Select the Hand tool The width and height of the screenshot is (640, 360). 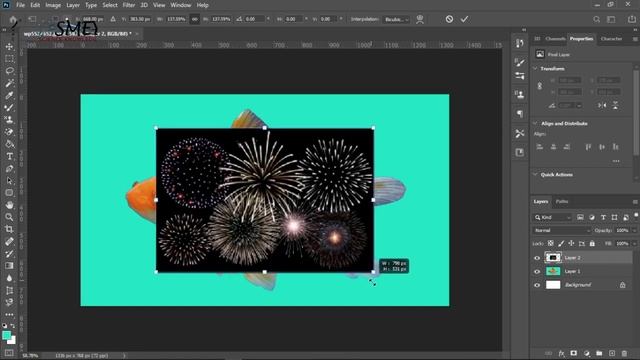pos(9,205)
